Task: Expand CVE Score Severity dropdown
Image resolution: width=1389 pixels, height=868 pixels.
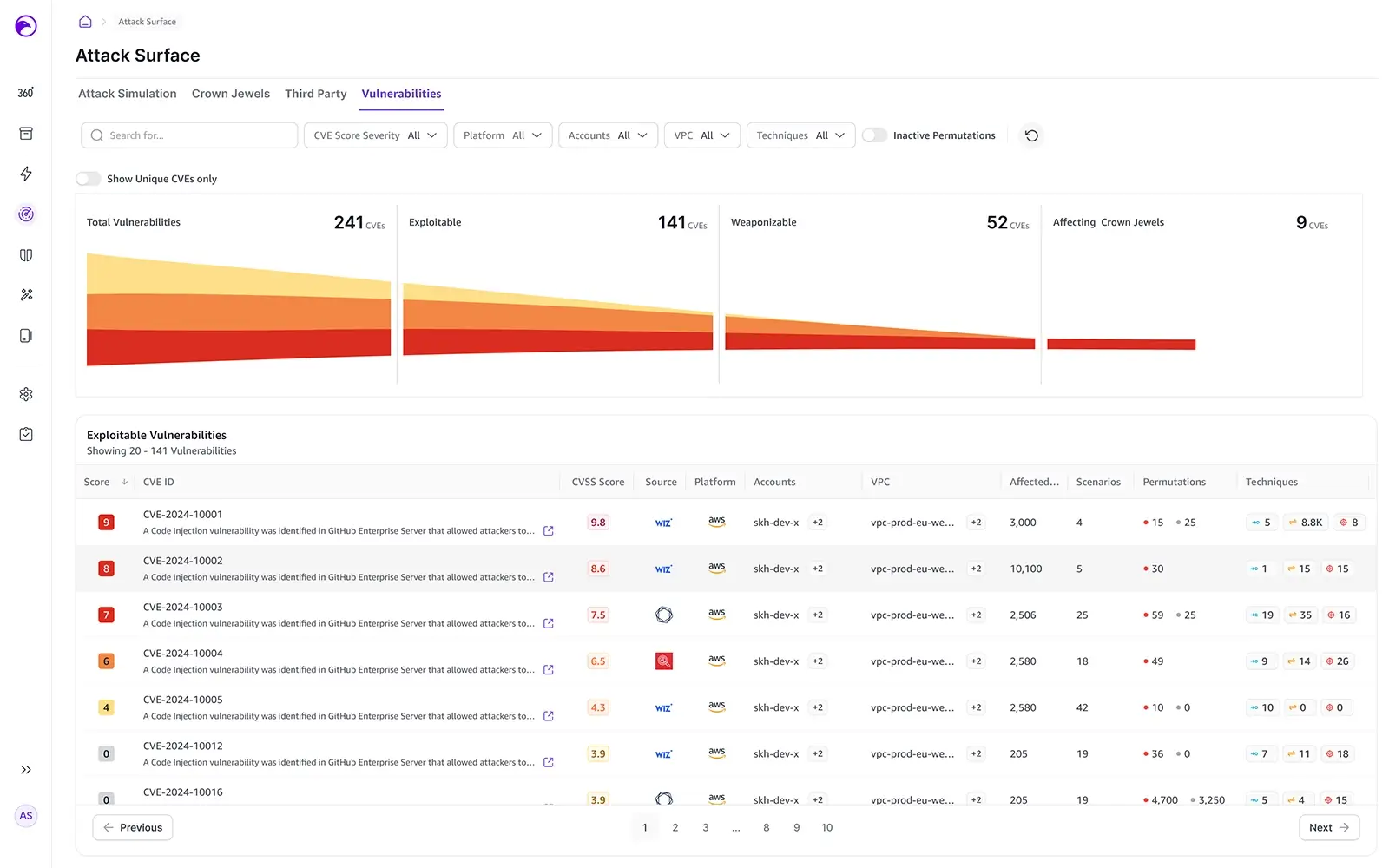Action: click(x=375, y=135)
